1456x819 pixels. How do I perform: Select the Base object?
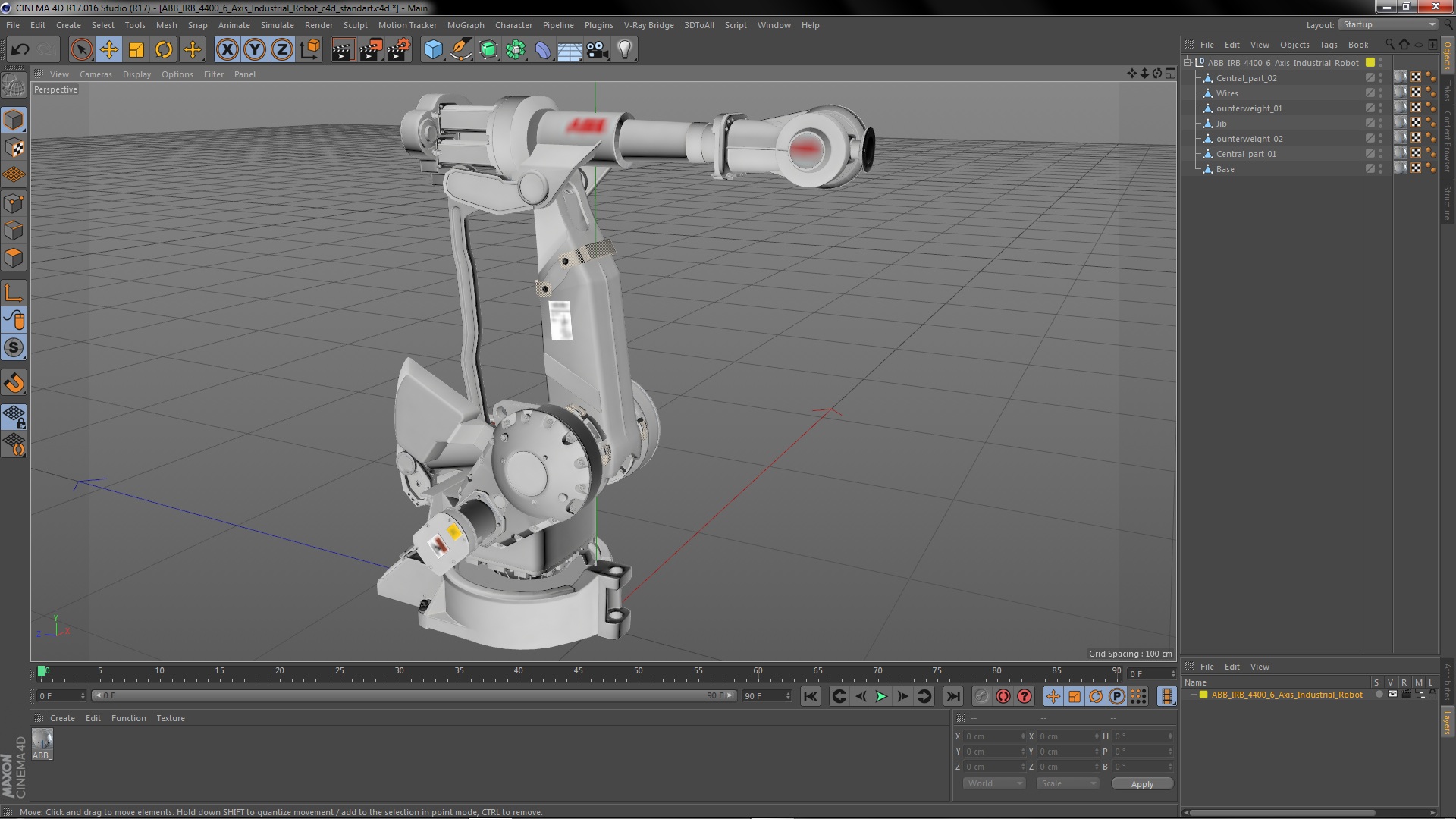(x=1225, y=169)
